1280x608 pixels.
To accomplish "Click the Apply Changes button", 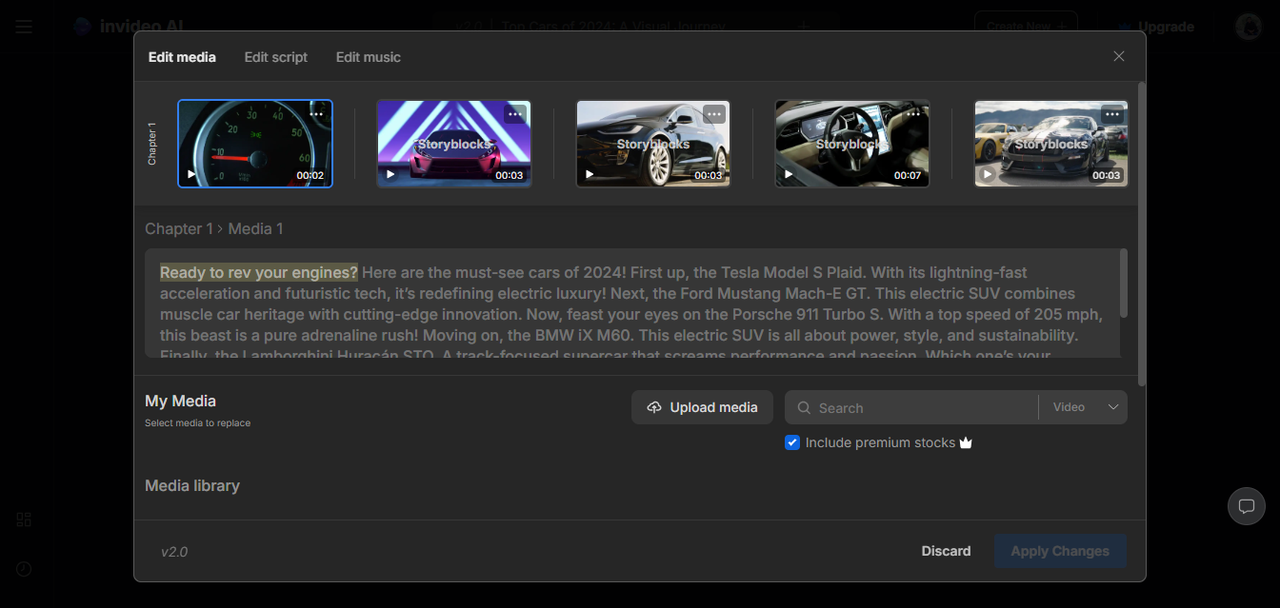I will (x=1060, y=551).
